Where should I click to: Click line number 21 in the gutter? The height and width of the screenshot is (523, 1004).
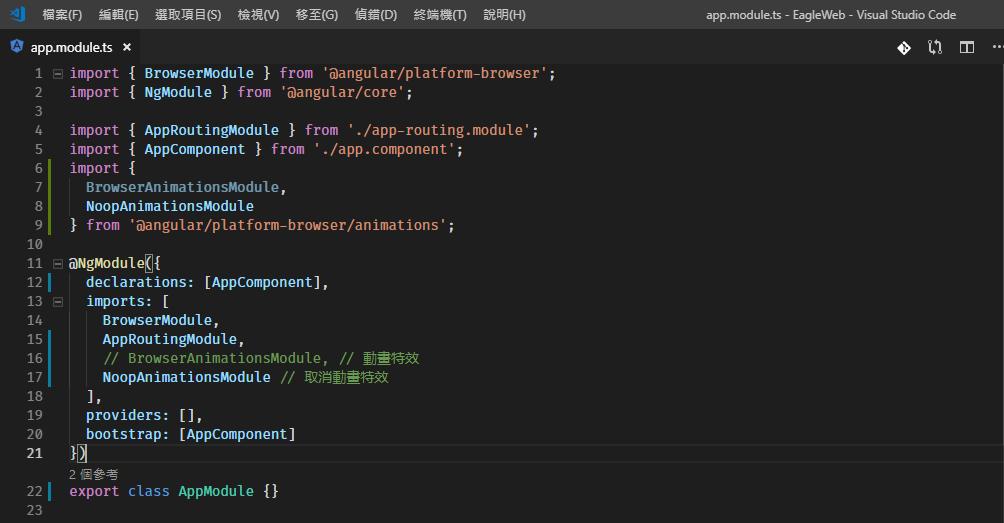pyautogui.click(x=34, y=453)
